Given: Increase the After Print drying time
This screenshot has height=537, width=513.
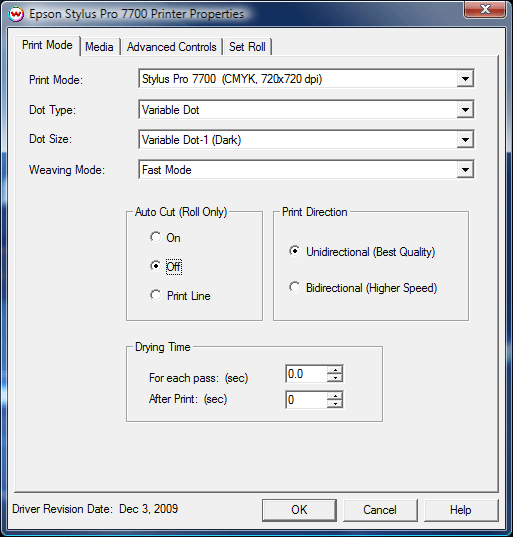Looking at the screenshot, I should (335, 396).
